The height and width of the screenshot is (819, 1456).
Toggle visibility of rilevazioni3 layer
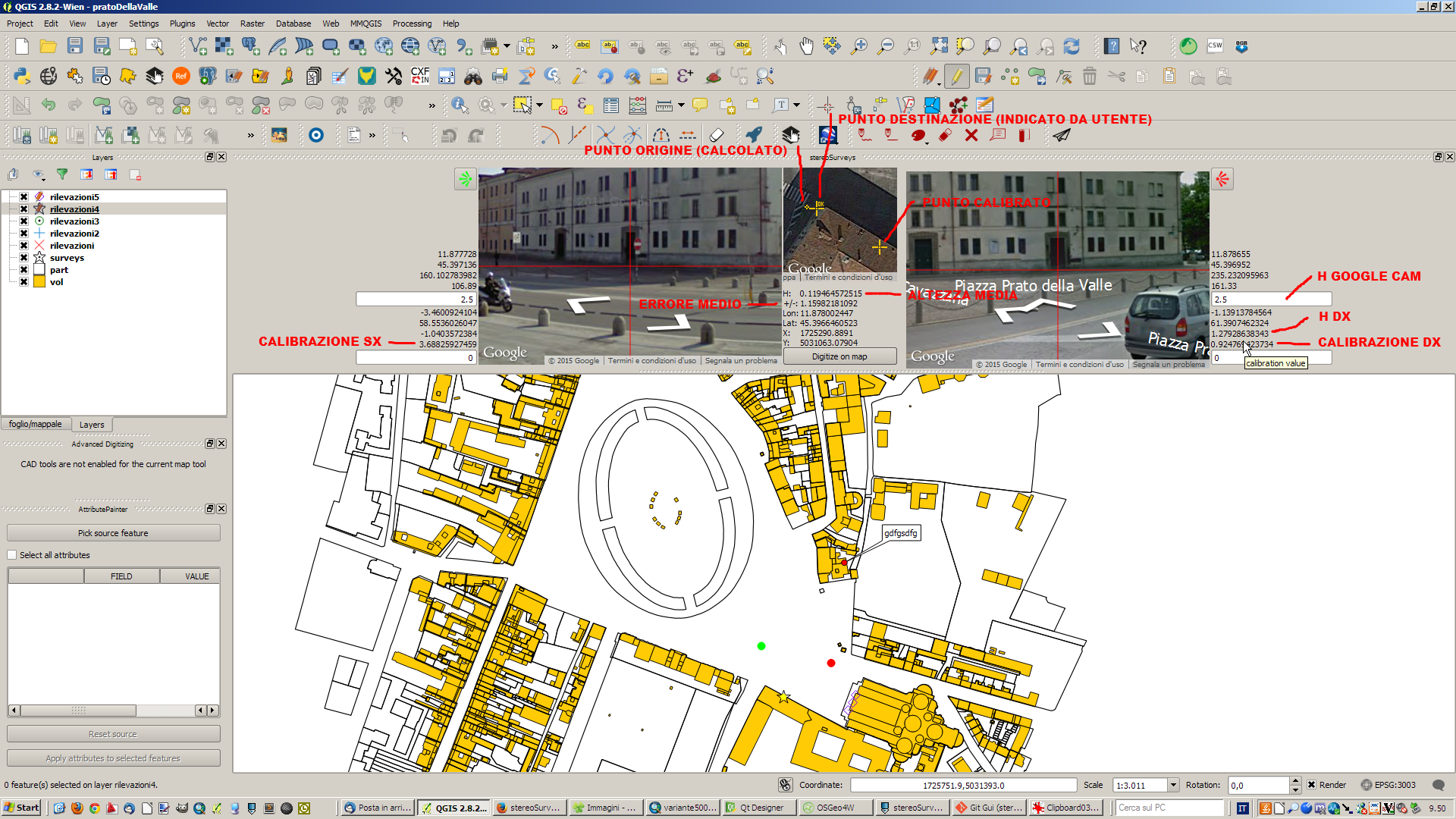tap(24, 221)
